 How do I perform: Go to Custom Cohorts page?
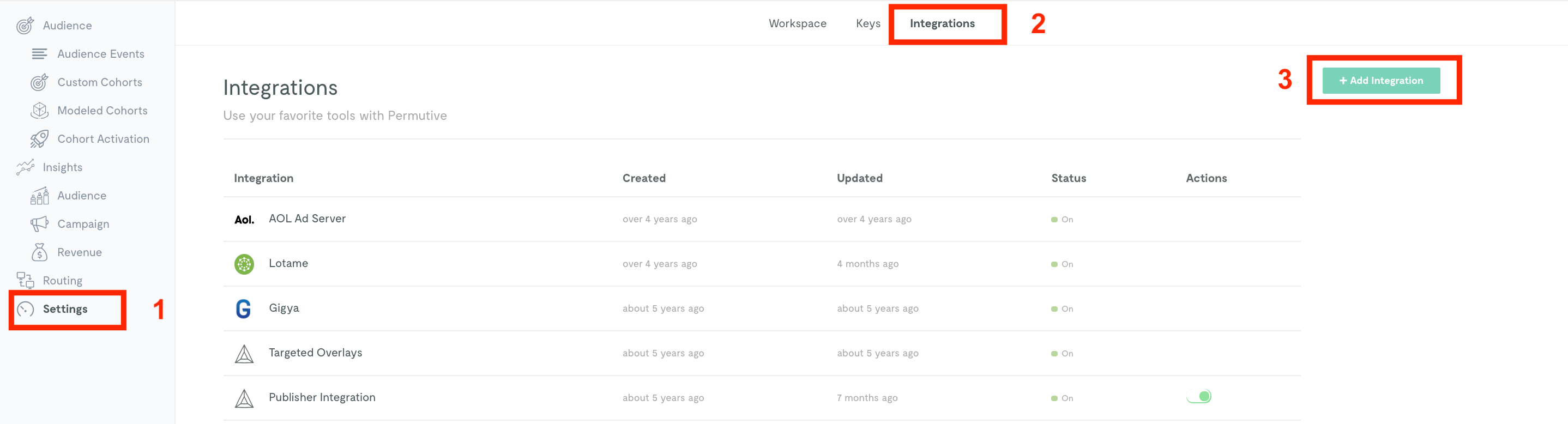(100, 82)
